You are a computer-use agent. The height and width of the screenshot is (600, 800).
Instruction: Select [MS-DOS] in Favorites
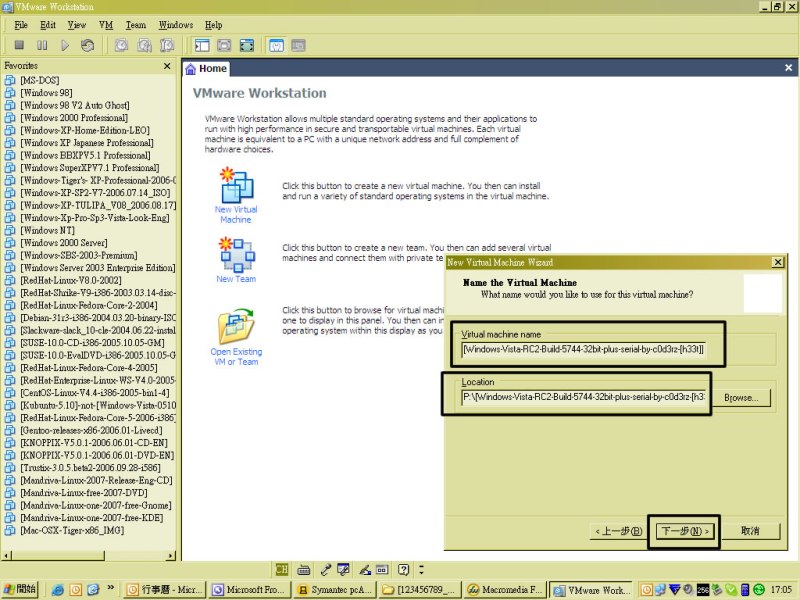40,80
